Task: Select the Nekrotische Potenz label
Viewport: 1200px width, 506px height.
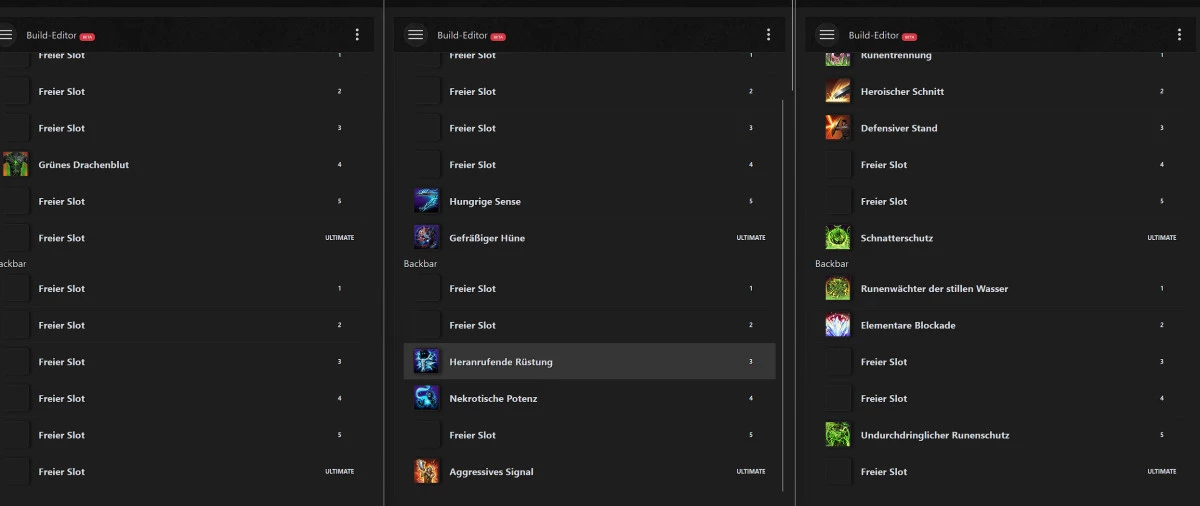Action: [x=494, y=398]
